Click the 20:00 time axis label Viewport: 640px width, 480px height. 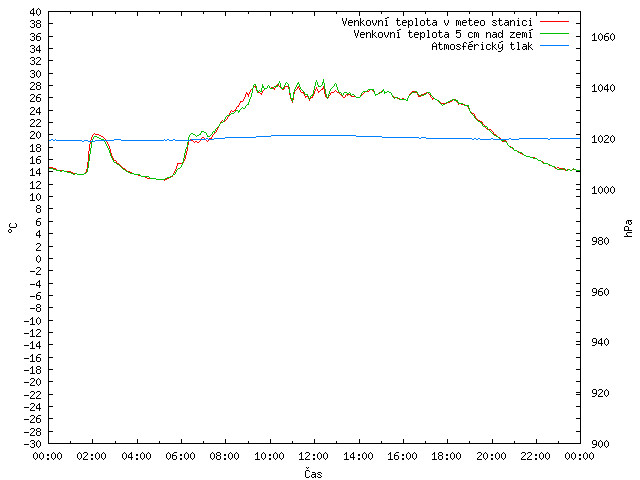(491, 456)
